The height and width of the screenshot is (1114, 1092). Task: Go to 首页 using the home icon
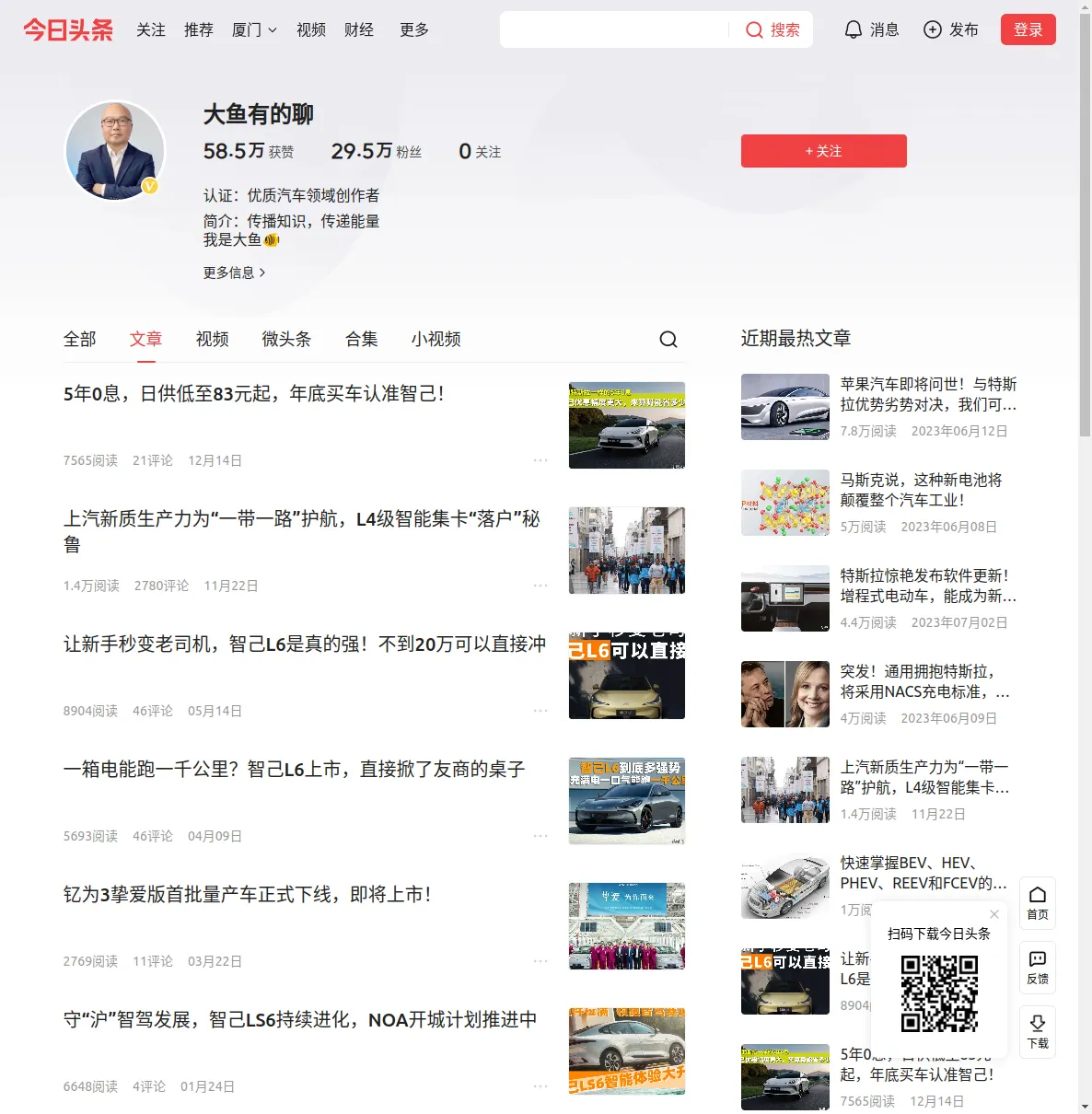pos(1038,895)
